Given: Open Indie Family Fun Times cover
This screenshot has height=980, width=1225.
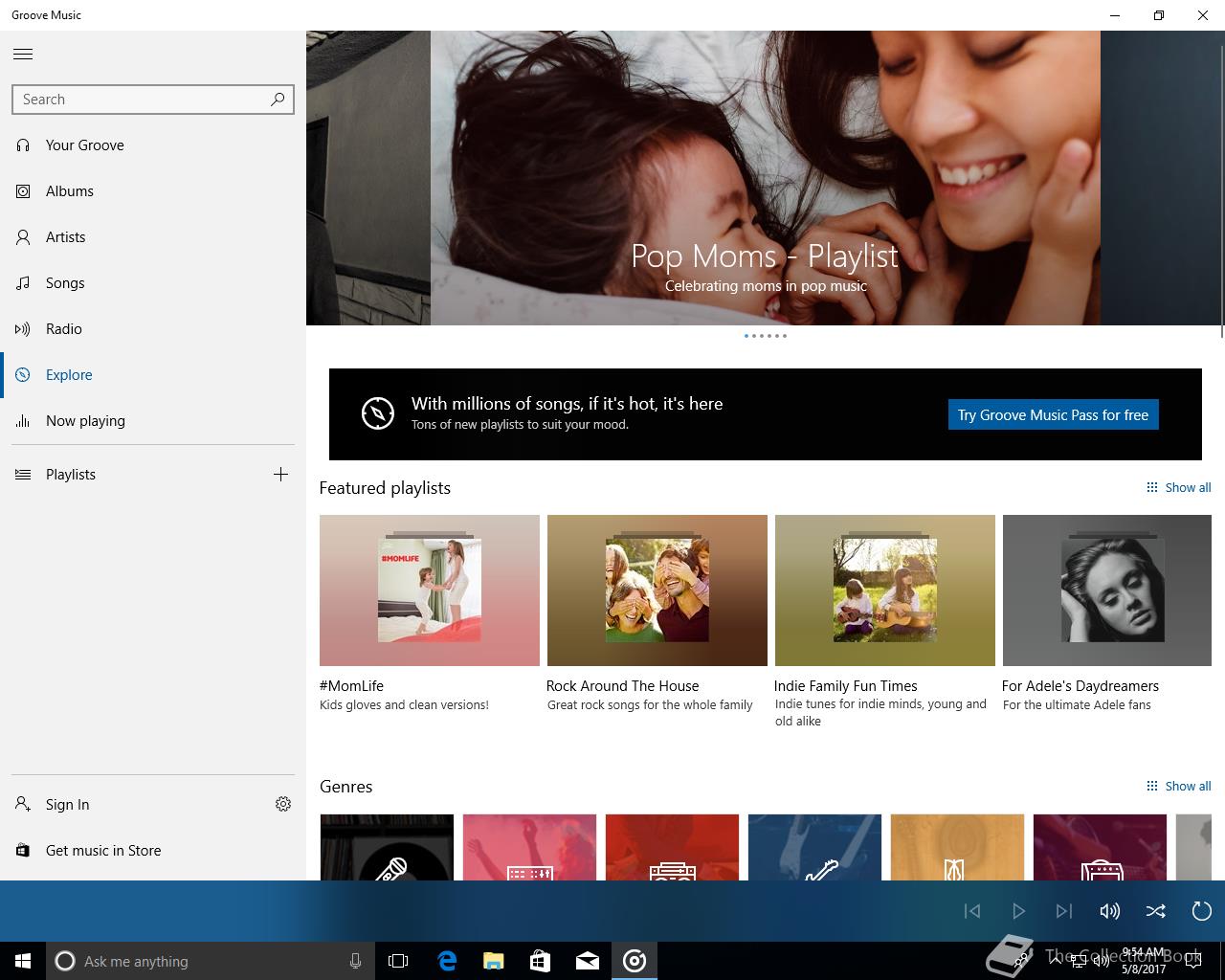Looking at the screenshot, I should pyautogui.click(x=885, y=590).
